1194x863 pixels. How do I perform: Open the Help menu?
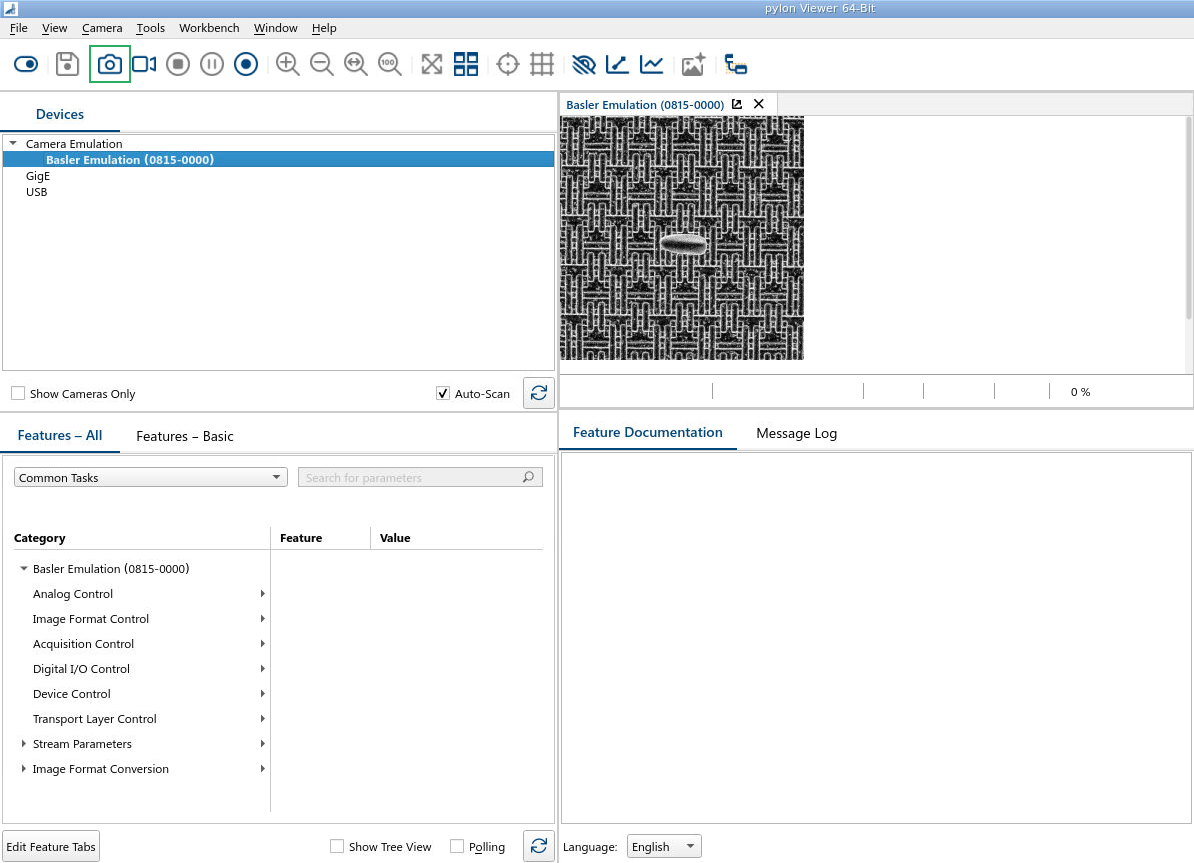324,28
